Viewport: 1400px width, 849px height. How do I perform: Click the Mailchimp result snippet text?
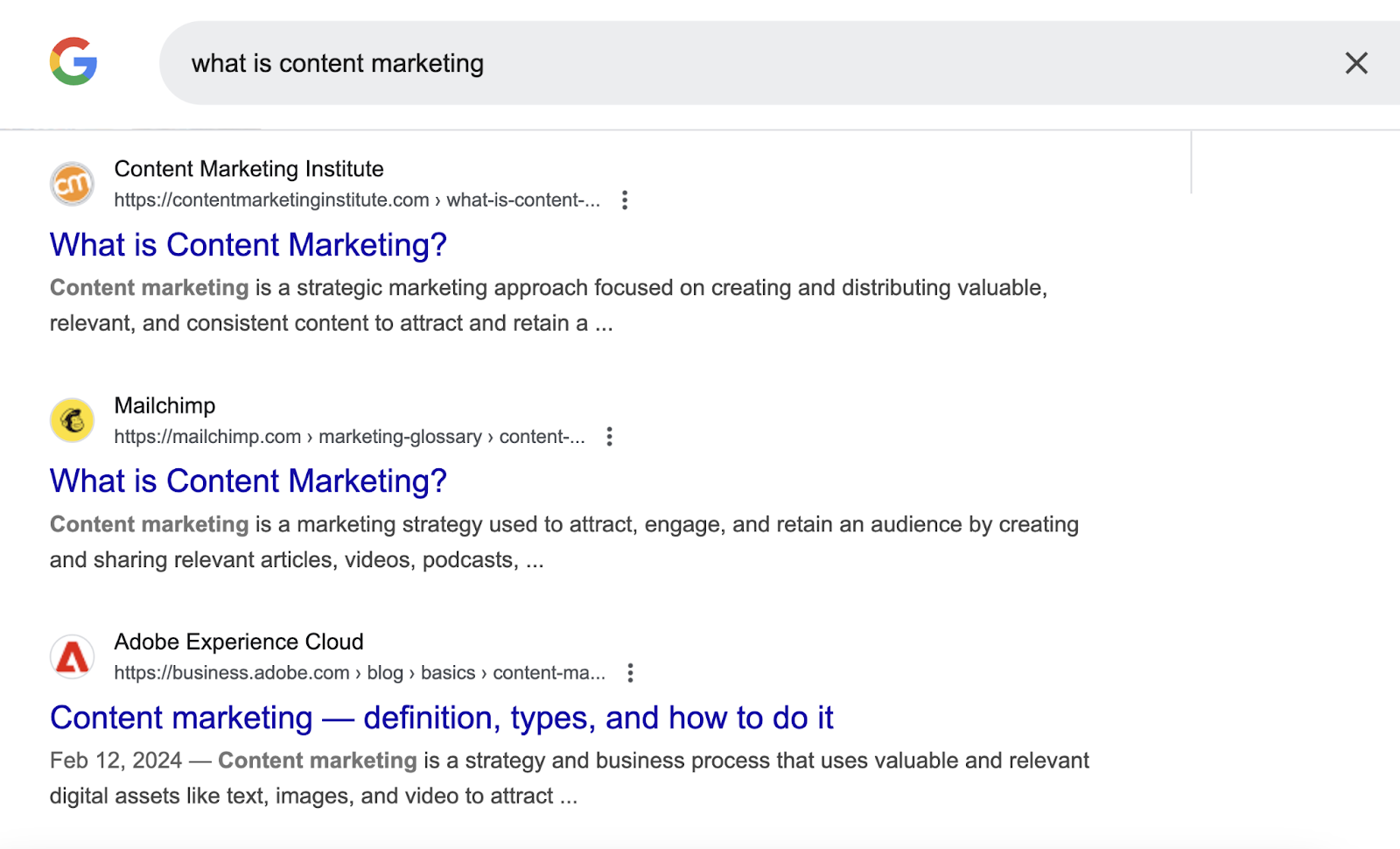point(563,542)
